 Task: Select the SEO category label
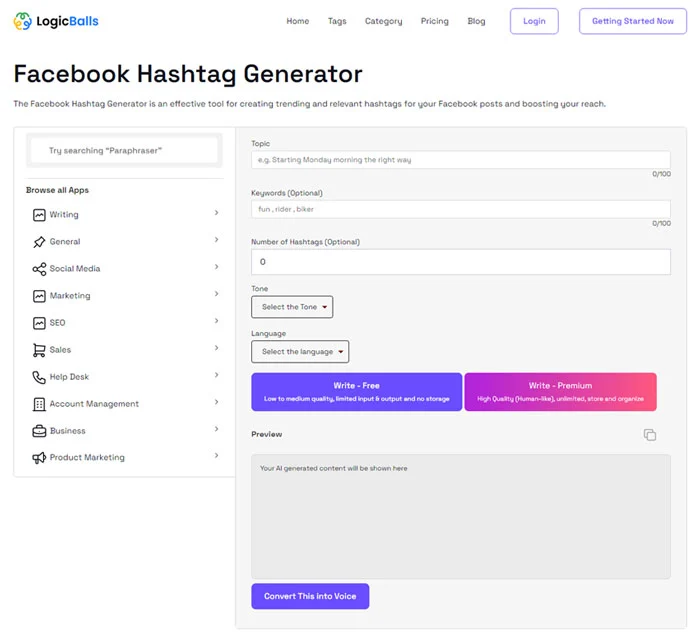point(58,323)
